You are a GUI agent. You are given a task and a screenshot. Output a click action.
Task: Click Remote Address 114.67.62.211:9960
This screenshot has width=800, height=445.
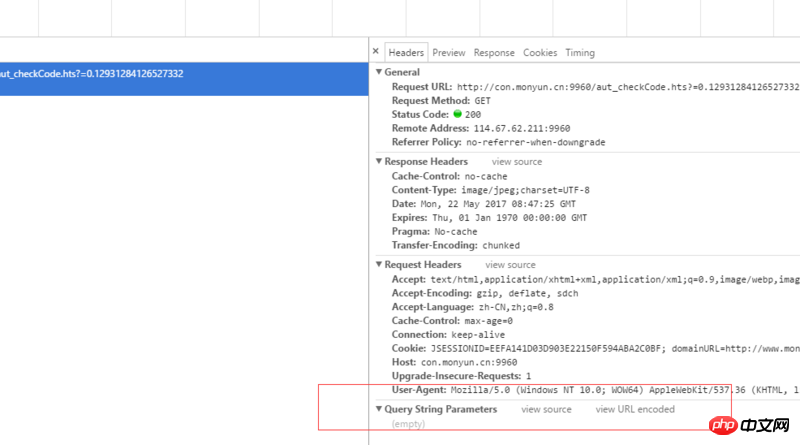(522, 129)
